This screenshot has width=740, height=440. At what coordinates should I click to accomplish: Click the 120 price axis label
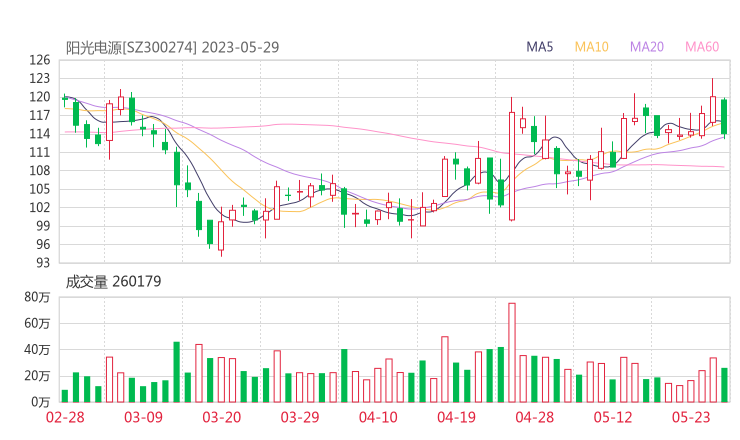tap(40, 97)
